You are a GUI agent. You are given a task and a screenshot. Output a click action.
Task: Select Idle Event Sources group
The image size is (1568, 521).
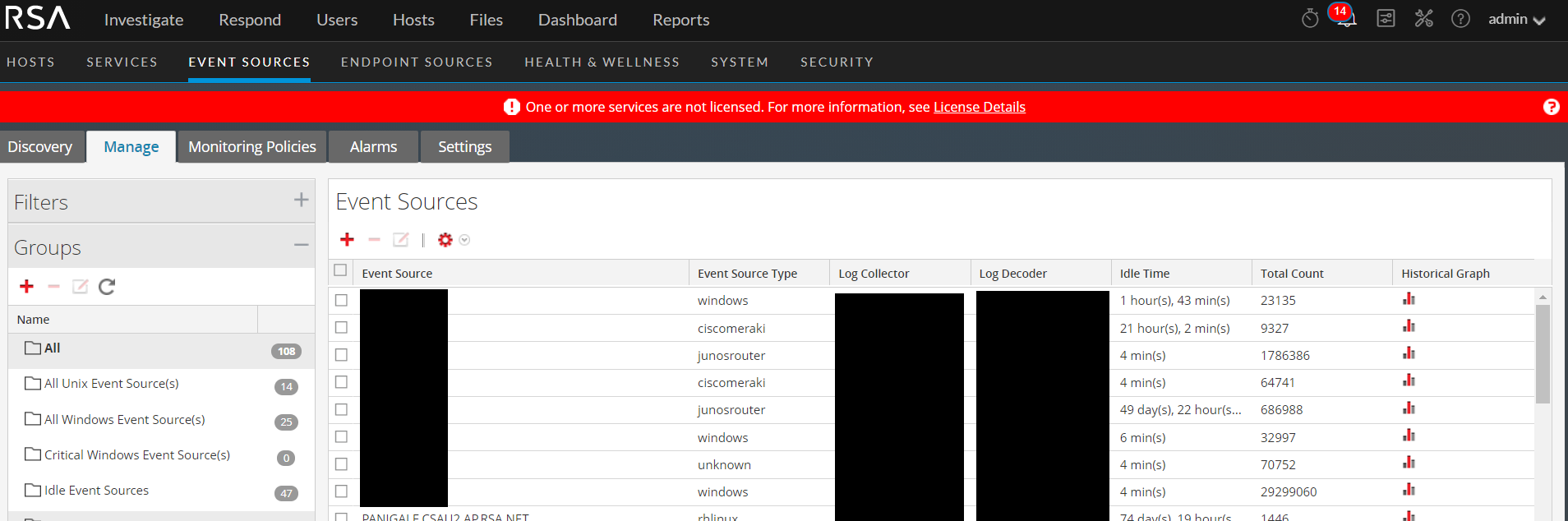[x=161, y=491]
